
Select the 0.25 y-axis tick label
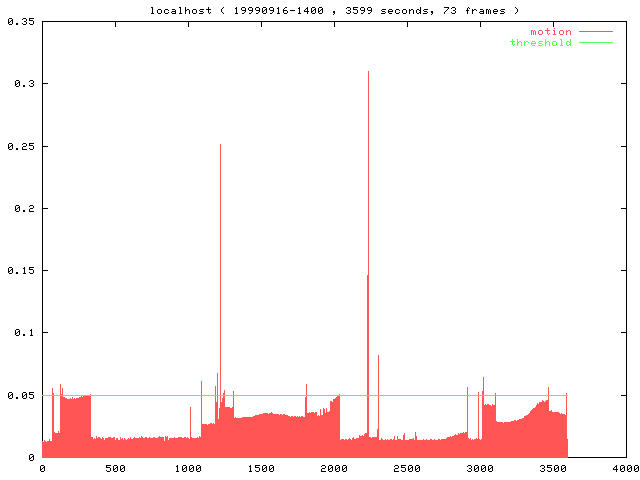coord(19,146)
